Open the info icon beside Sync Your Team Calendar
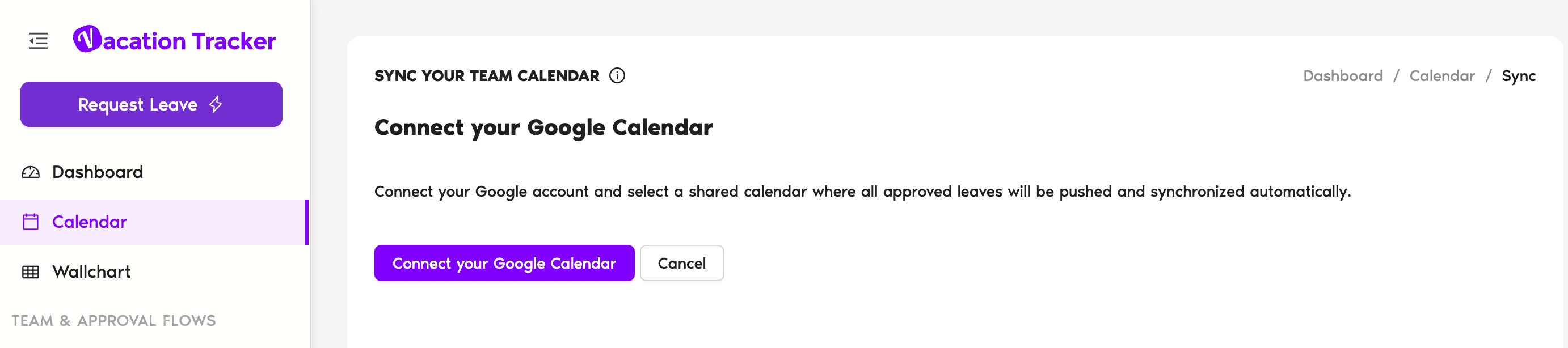1568x348 pixels. [617, 75]
